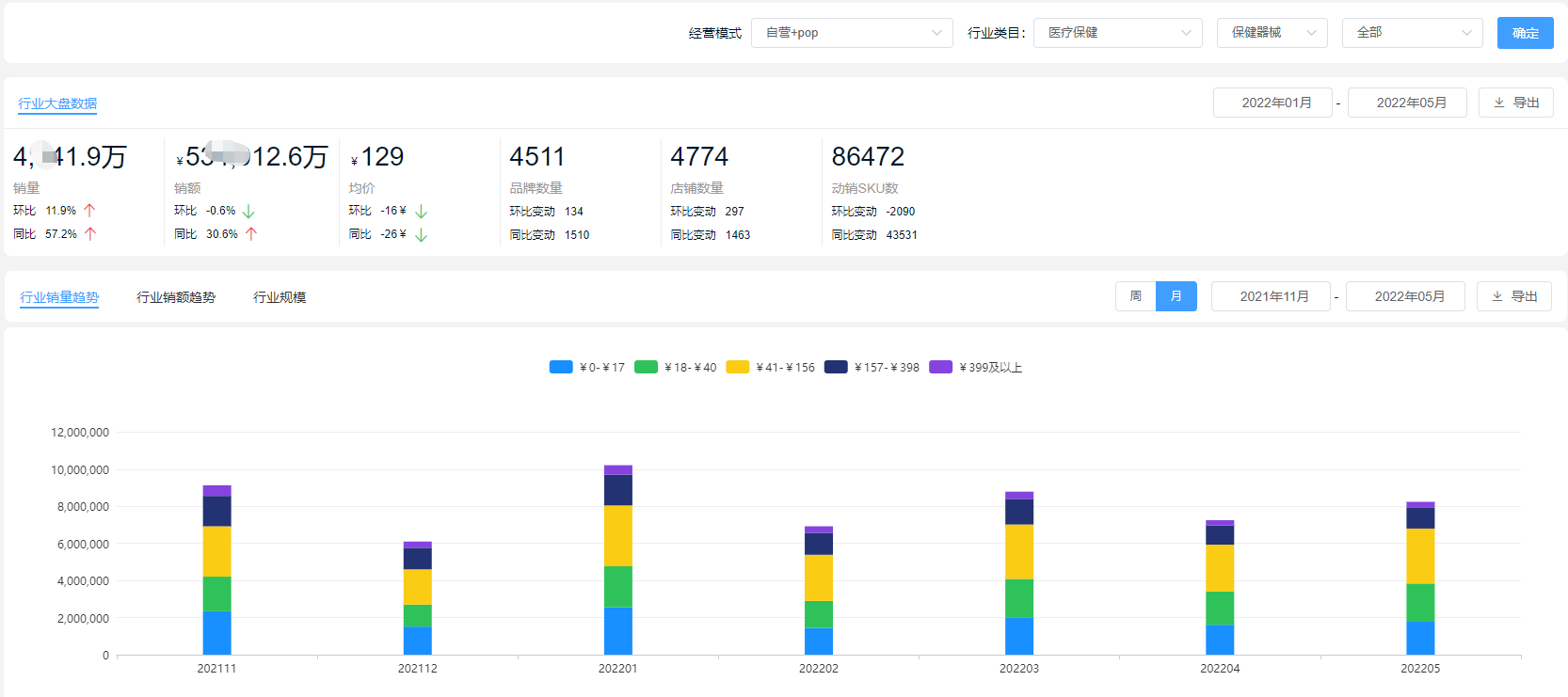The width and height of the screenshot is (1568, 697).
Task: Open the 保健器械 category dropdown
Action: (x=1272, y=33)
